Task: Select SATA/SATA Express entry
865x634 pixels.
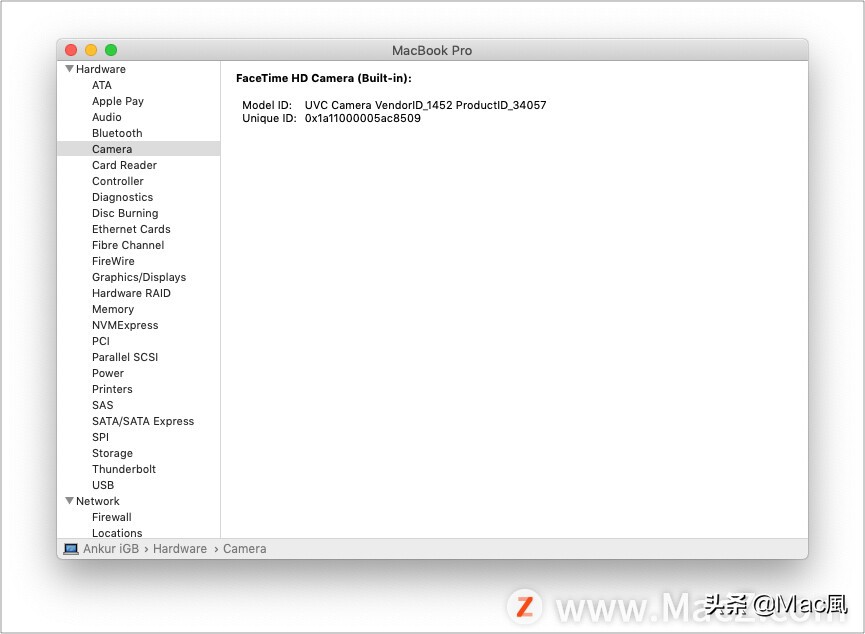Action: 143,421
